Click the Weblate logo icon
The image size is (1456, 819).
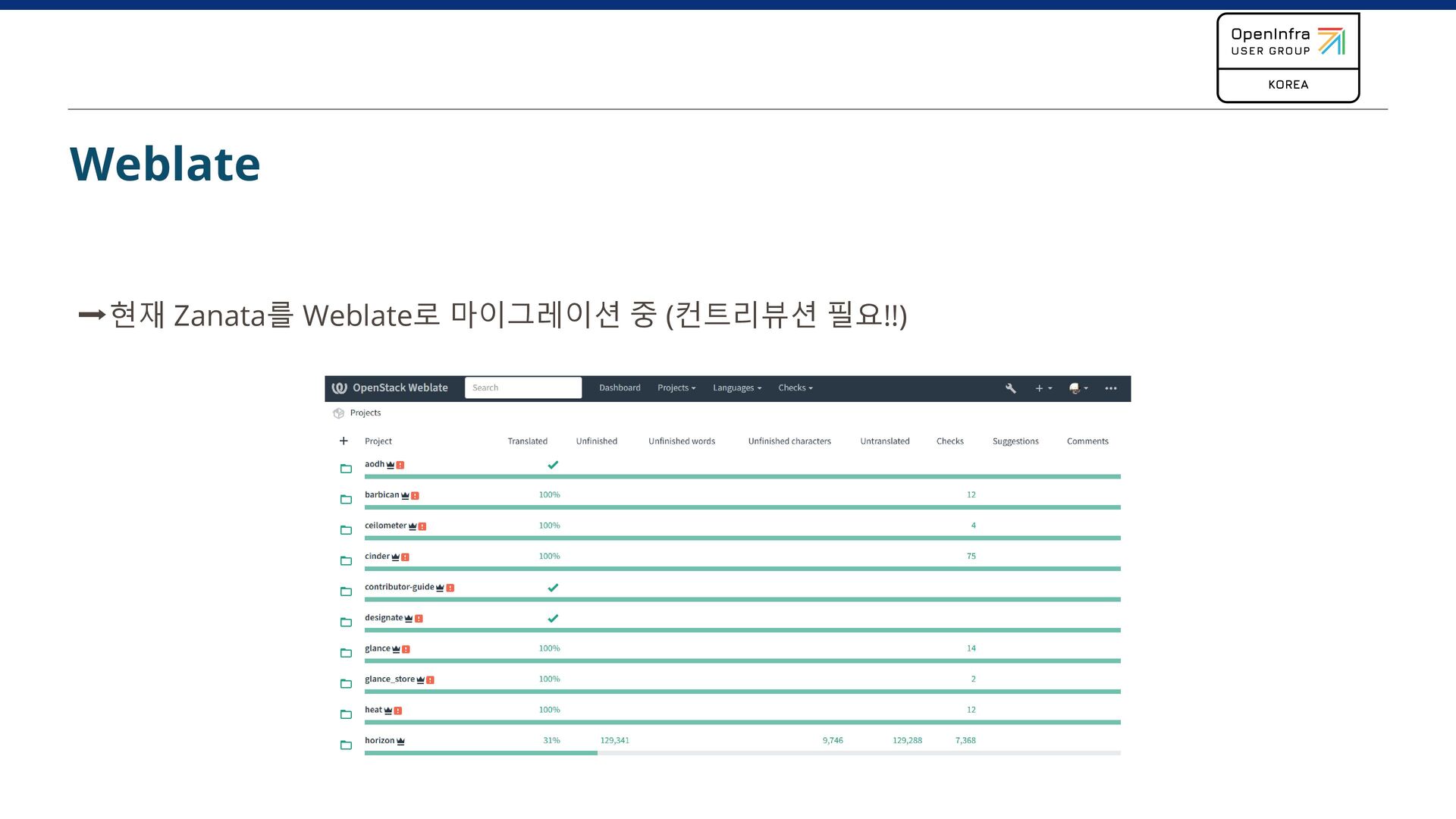(x=340, y=388)
